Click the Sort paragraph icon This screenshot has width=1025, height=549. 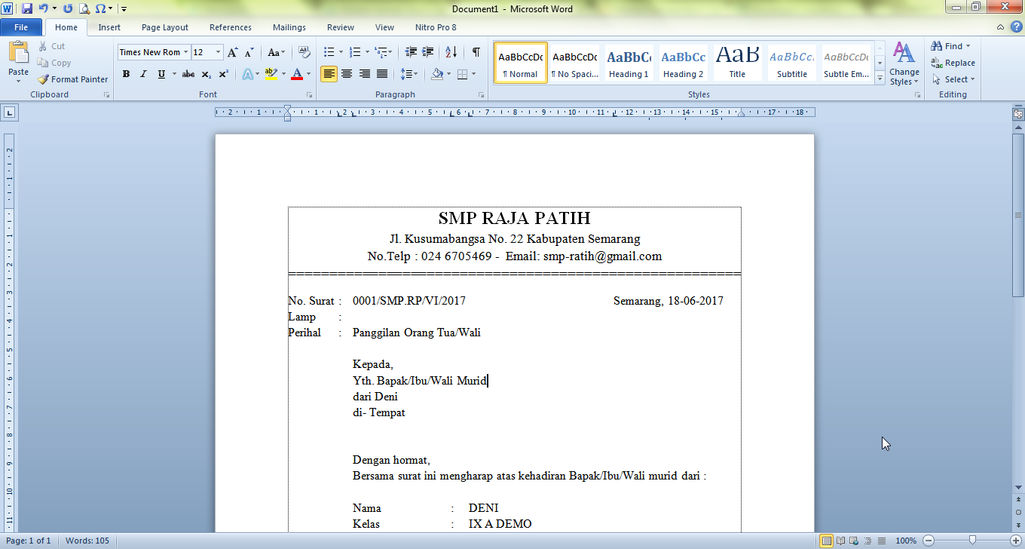[x=451, y=52]
